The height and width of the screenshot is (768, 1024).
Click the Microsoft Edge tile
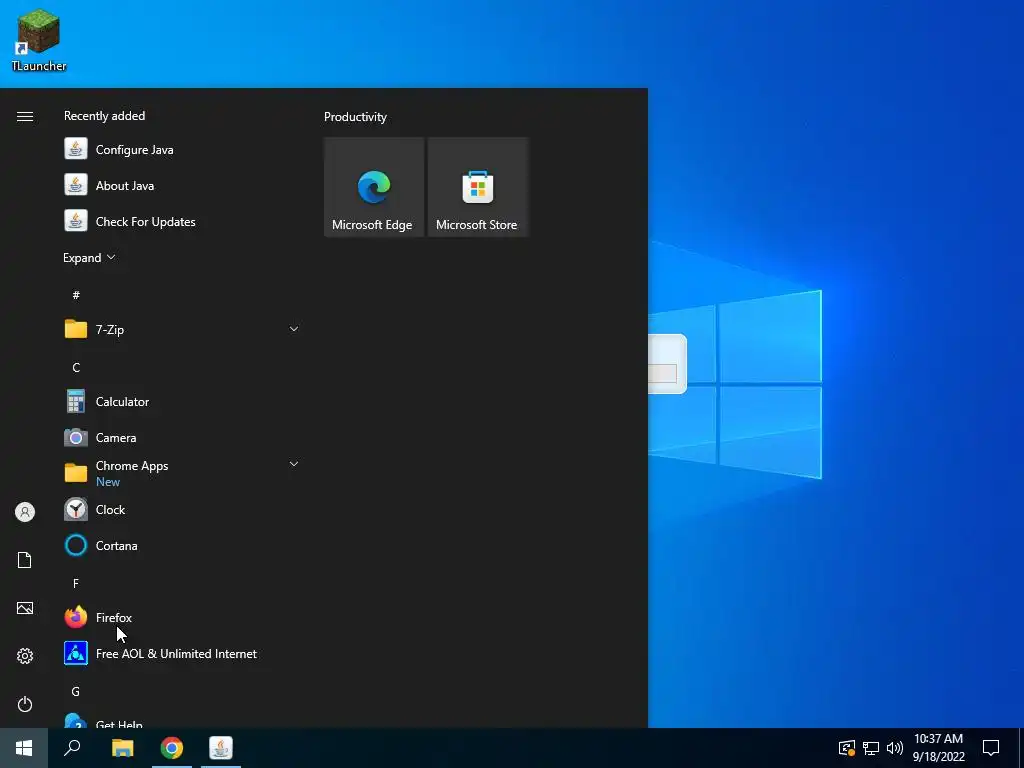(x=374, y=187)
